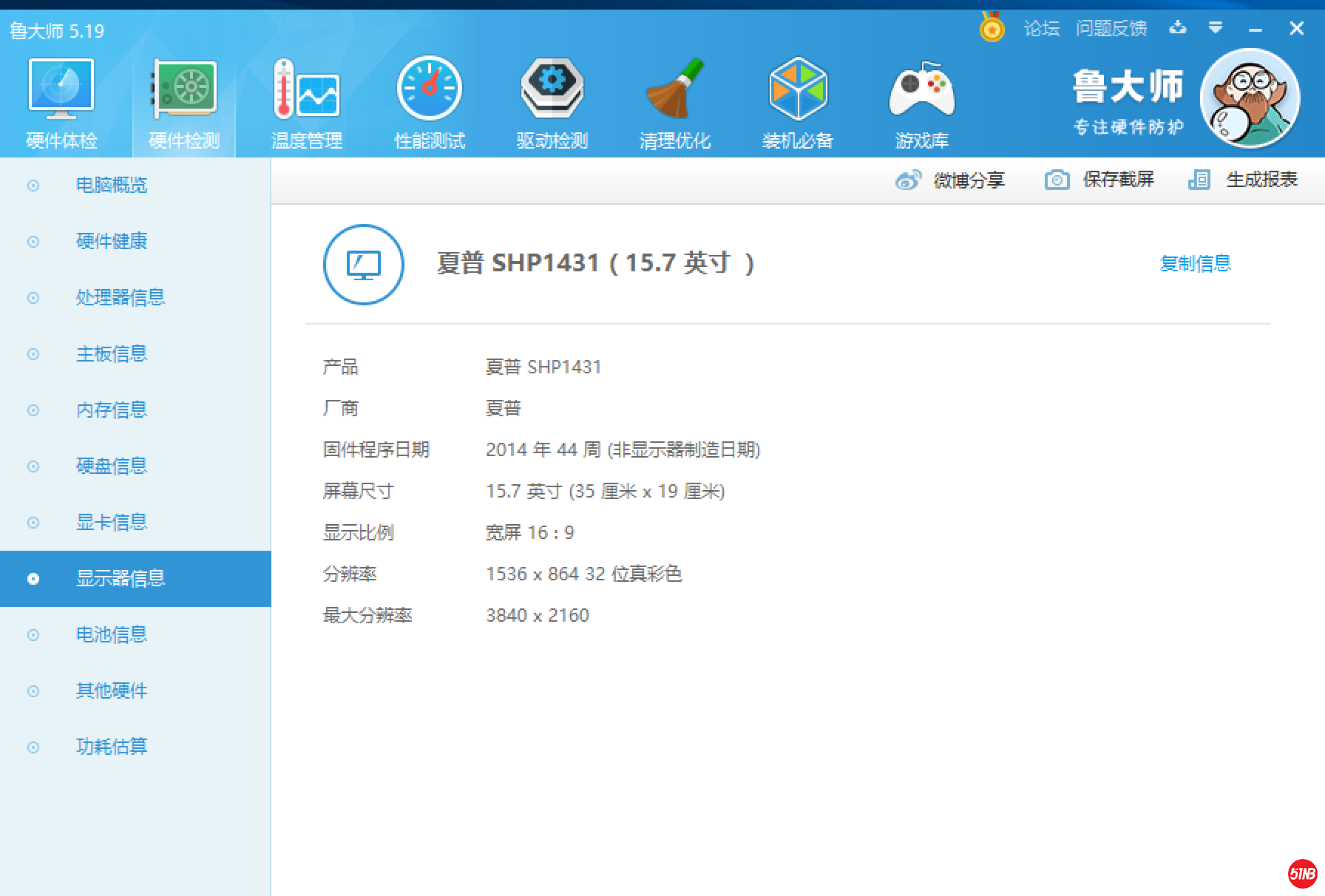
Task: Click the gold medal icon in title bar
Action: tap(992, 28)
